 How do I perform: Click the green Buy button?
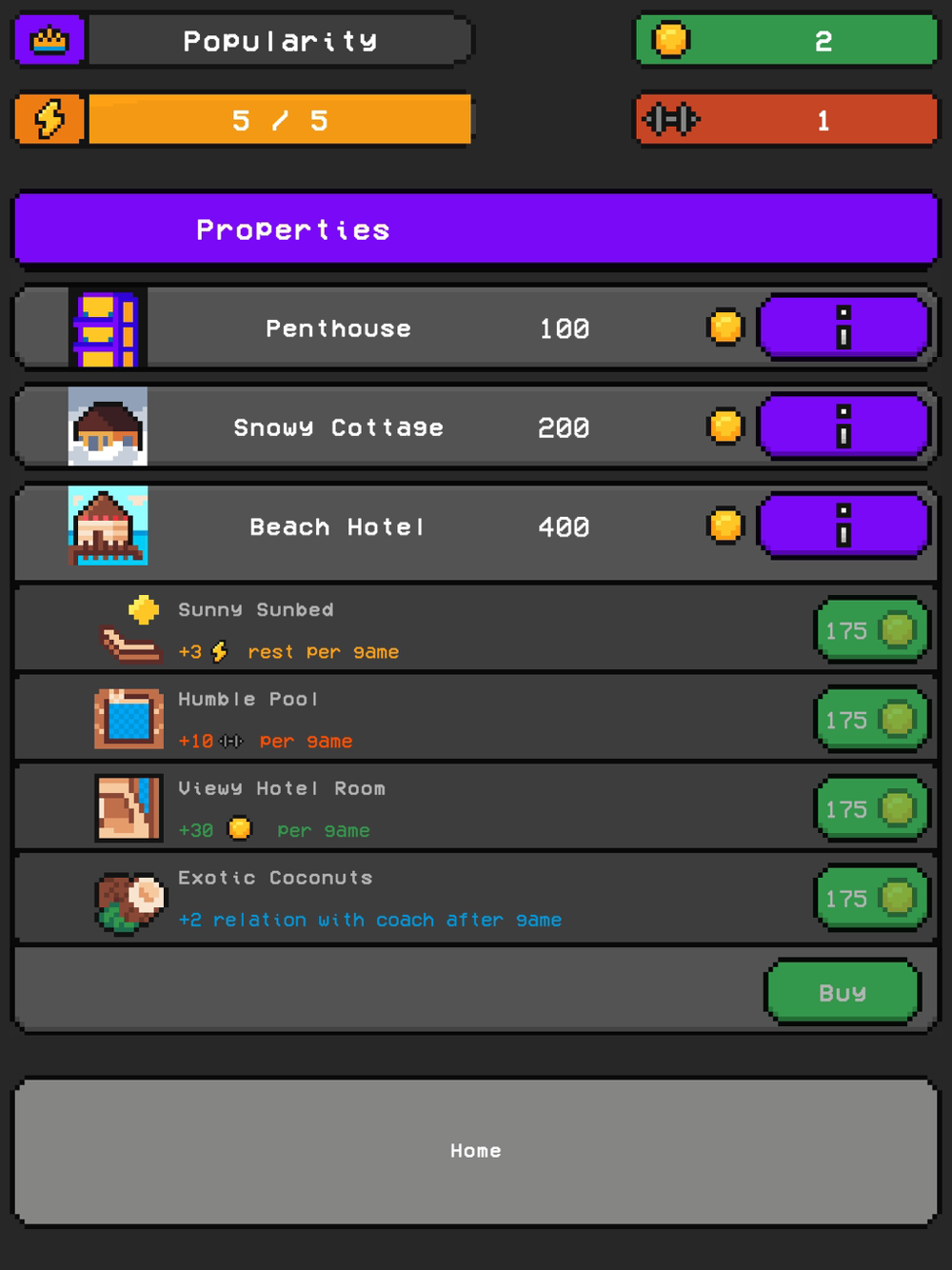click(x=843, y=993)
